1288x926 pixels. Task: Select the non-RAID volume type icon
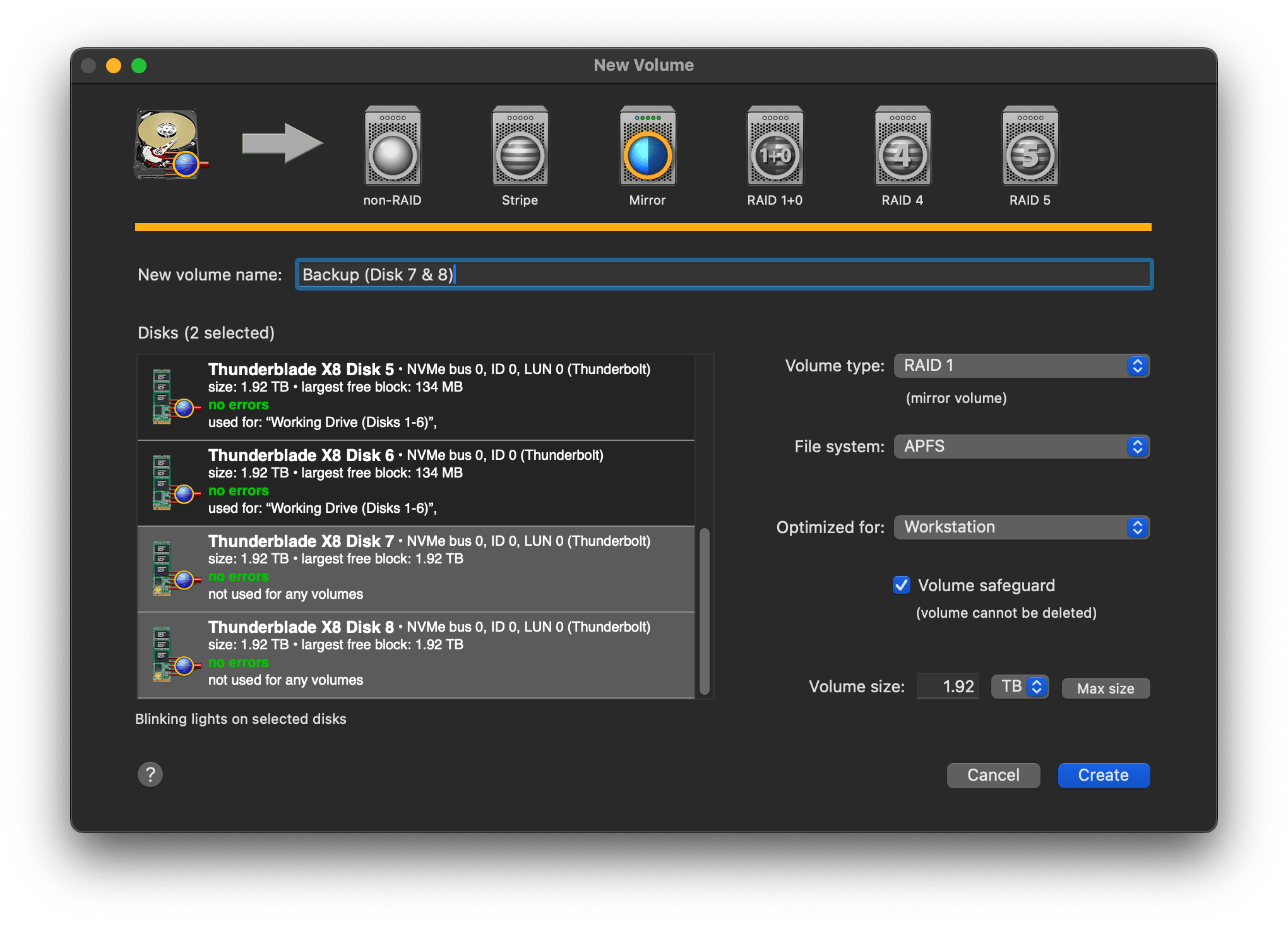click(x=392, y=147)
